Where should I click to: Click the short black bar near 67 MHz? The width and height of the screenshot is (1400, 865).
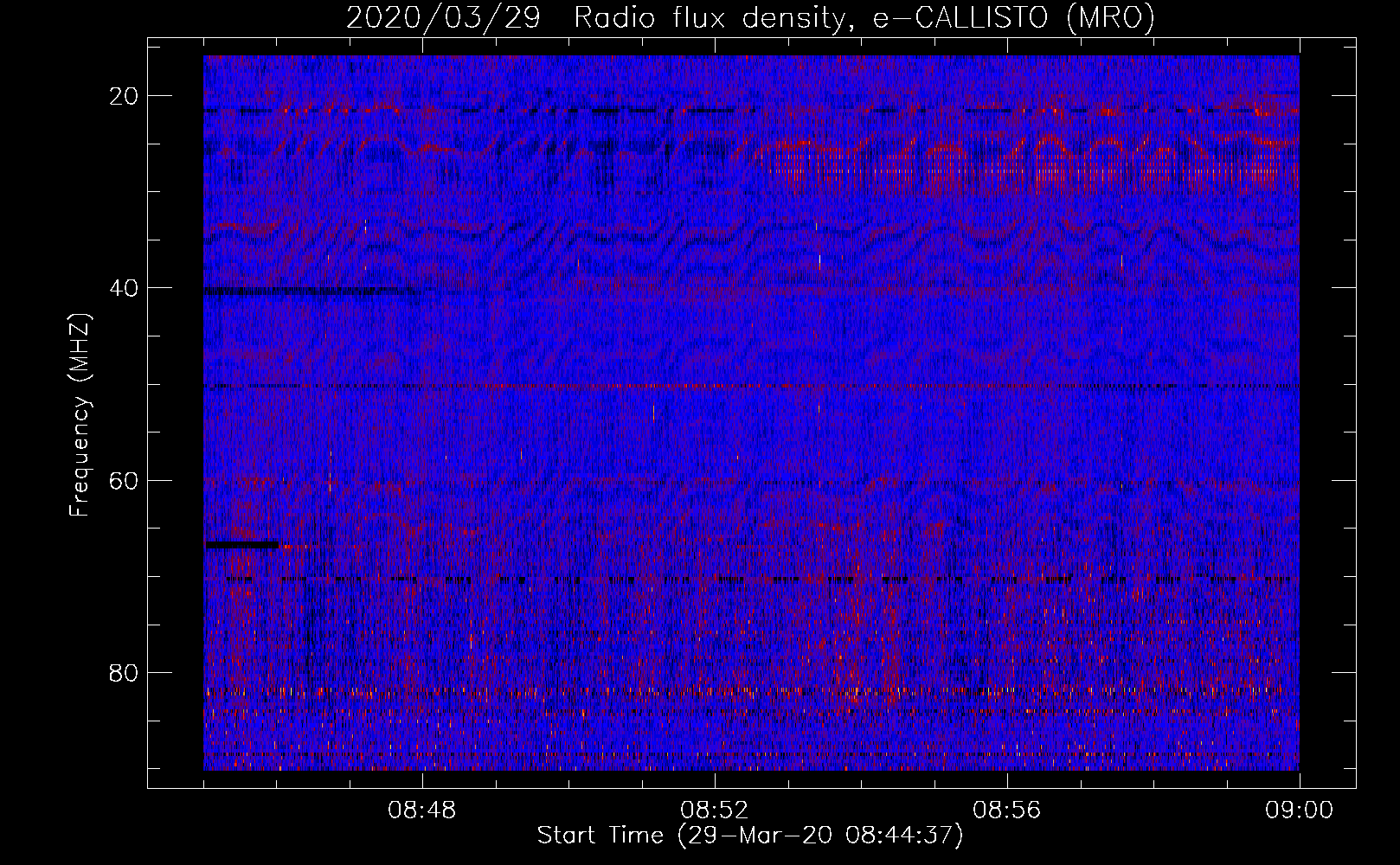tap(241, 544)
